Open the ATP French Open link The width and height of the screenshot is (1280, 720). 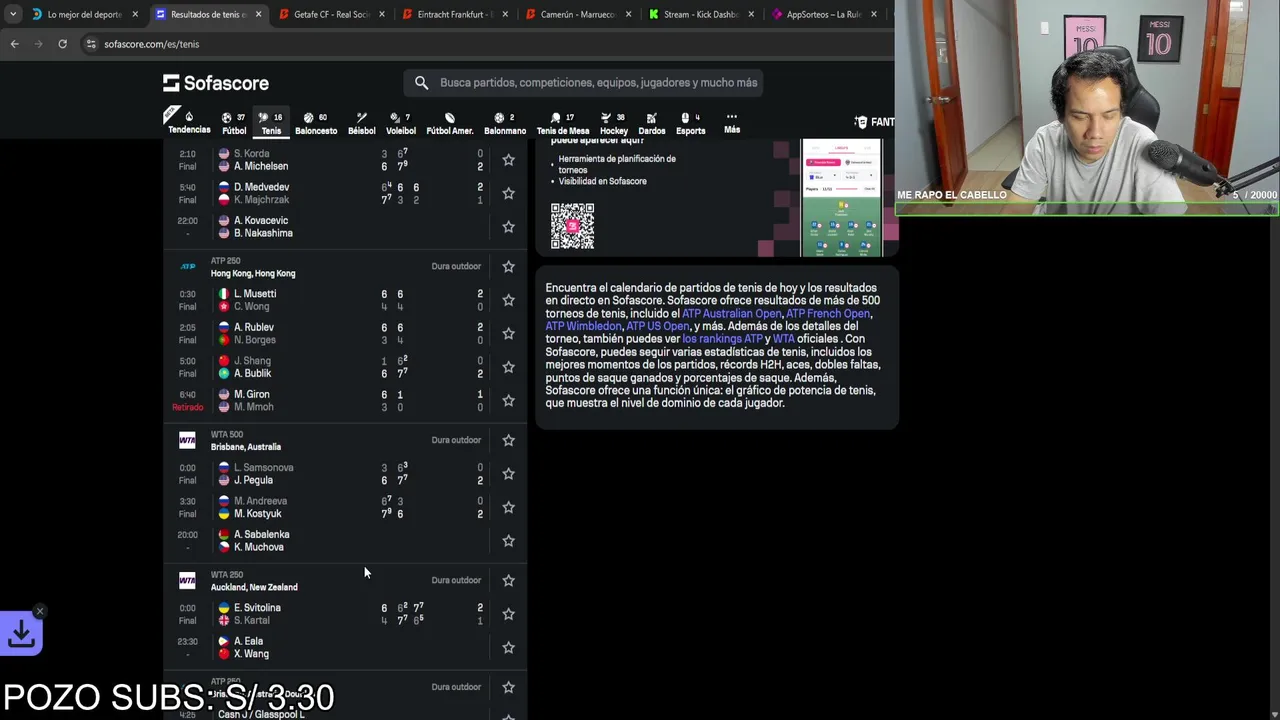point(828,313)
